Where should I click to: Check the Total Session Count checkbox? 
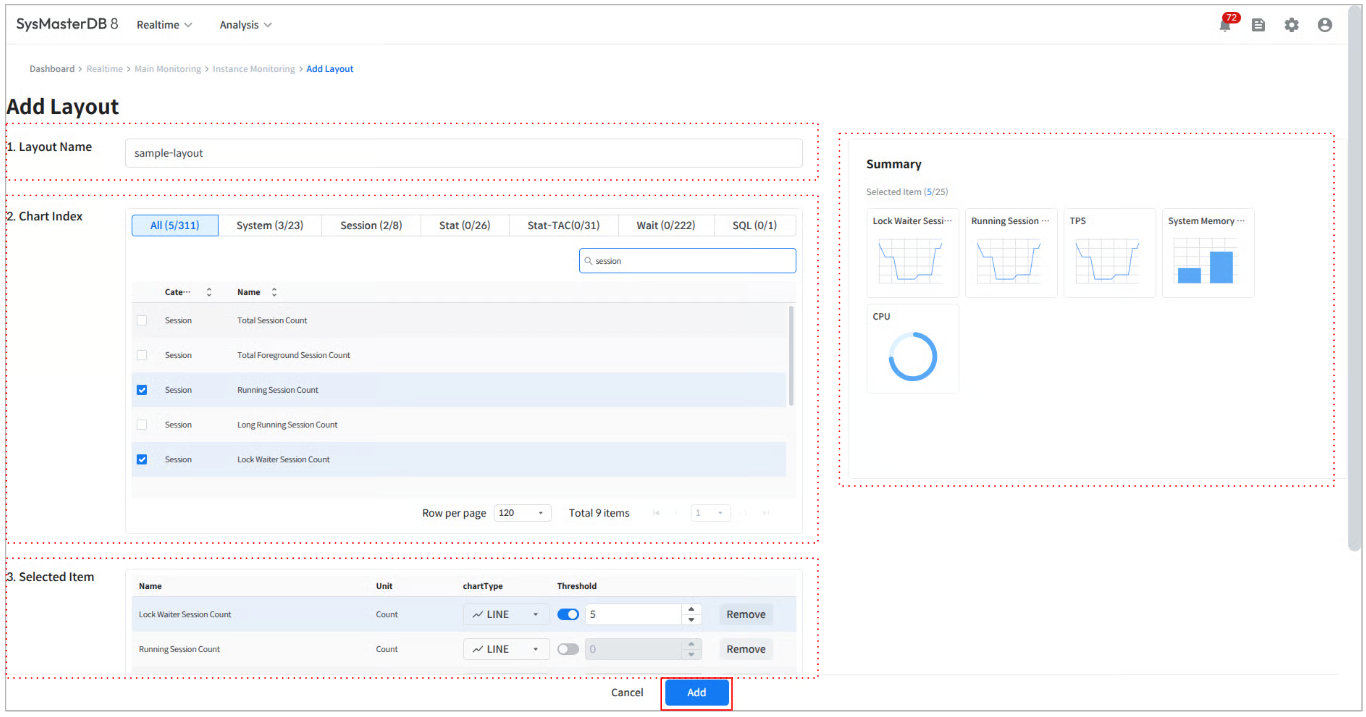142,321
